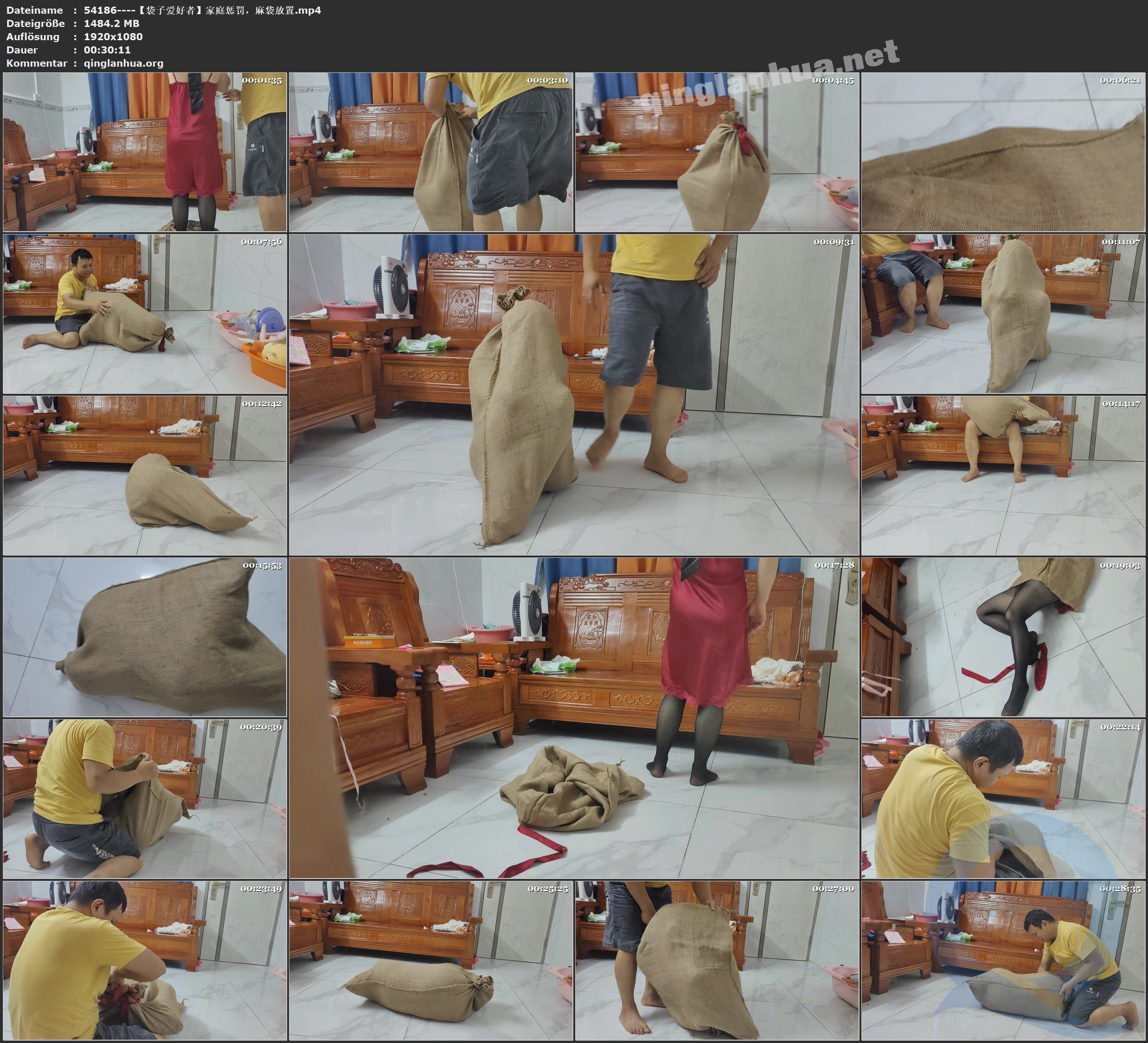The height and width of the screenshot is (1043, 1148).
Task: Open the close-up frame at 00:06:21
Action: [x=1003, y=152]
